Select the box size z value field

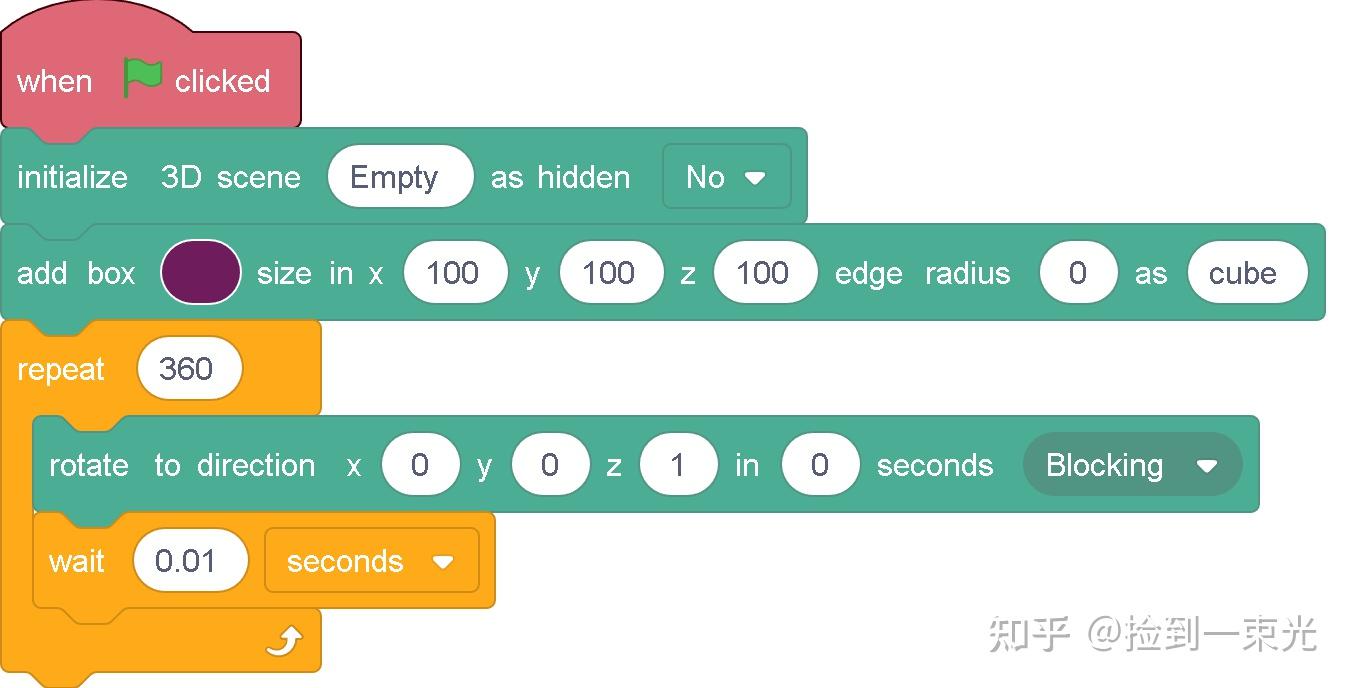[765, 273]
